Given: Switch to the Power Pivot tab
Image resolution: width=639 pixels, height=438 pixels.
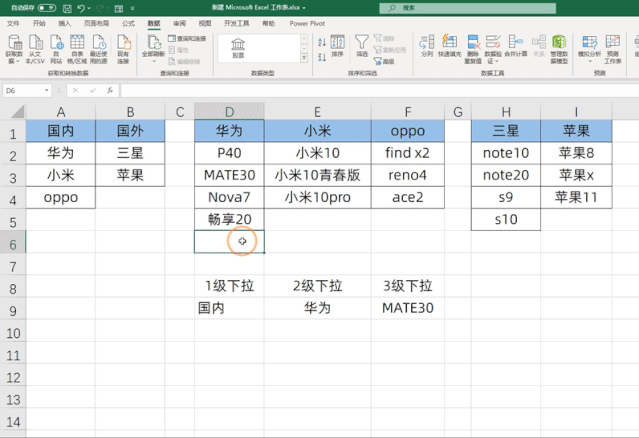Looking at the screenshot, I should (307, 23).
